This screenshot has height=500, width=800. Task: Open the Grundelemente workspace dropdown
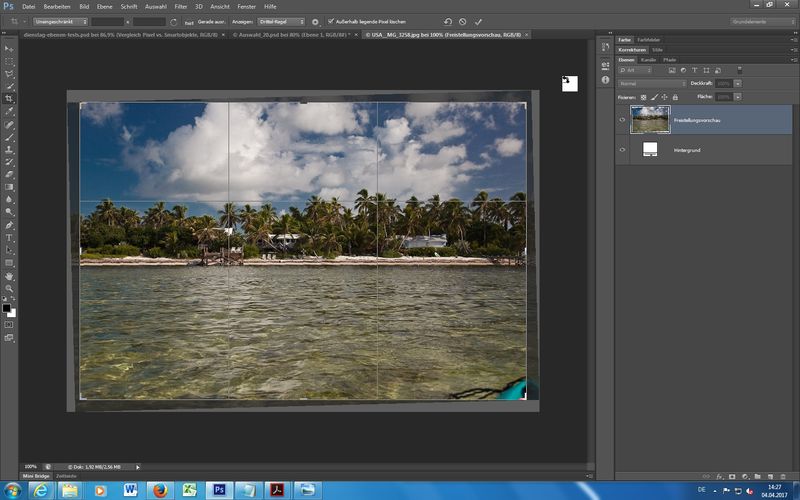point(761,21)
